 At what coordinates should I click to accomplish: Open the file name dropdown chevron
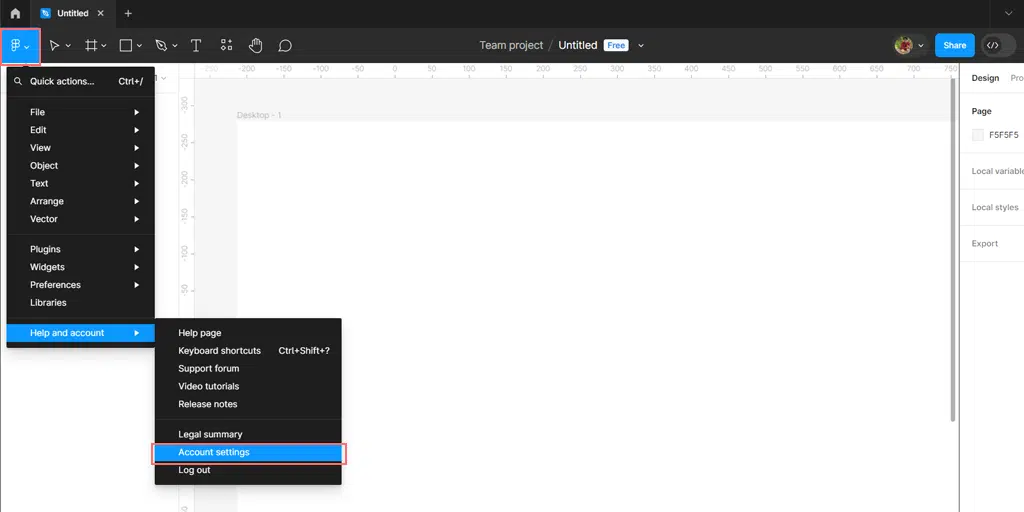[641, 46]
